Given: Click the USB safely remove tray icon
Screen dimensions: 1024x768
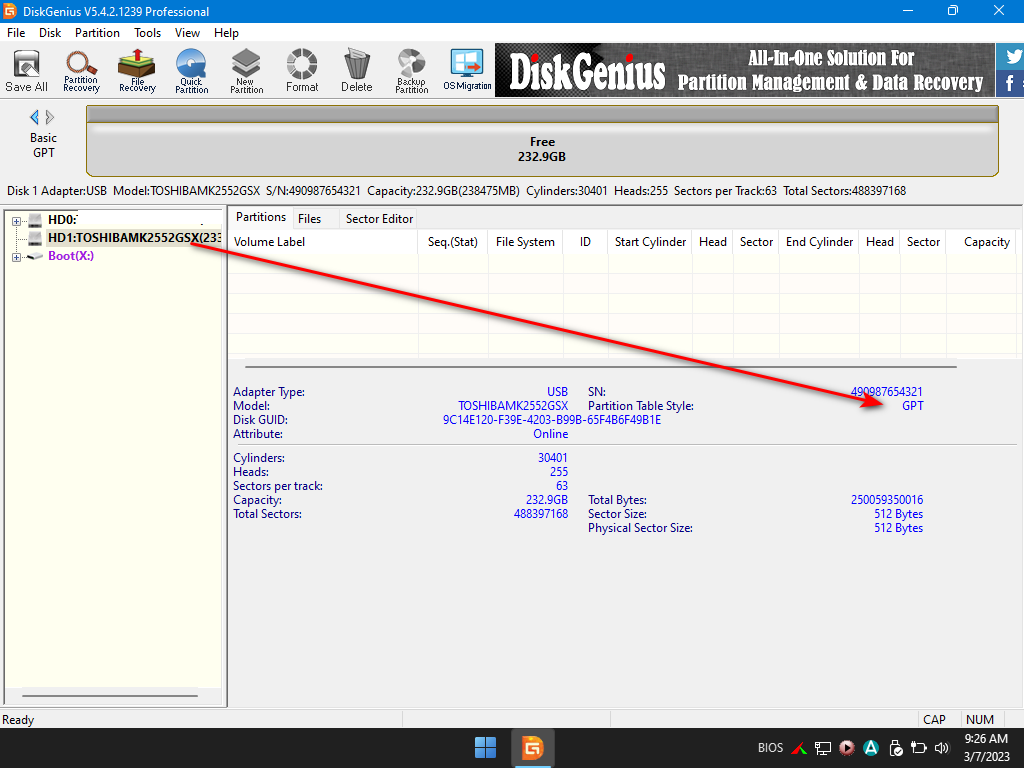Looking at the screenshot, I should point(895,748).
